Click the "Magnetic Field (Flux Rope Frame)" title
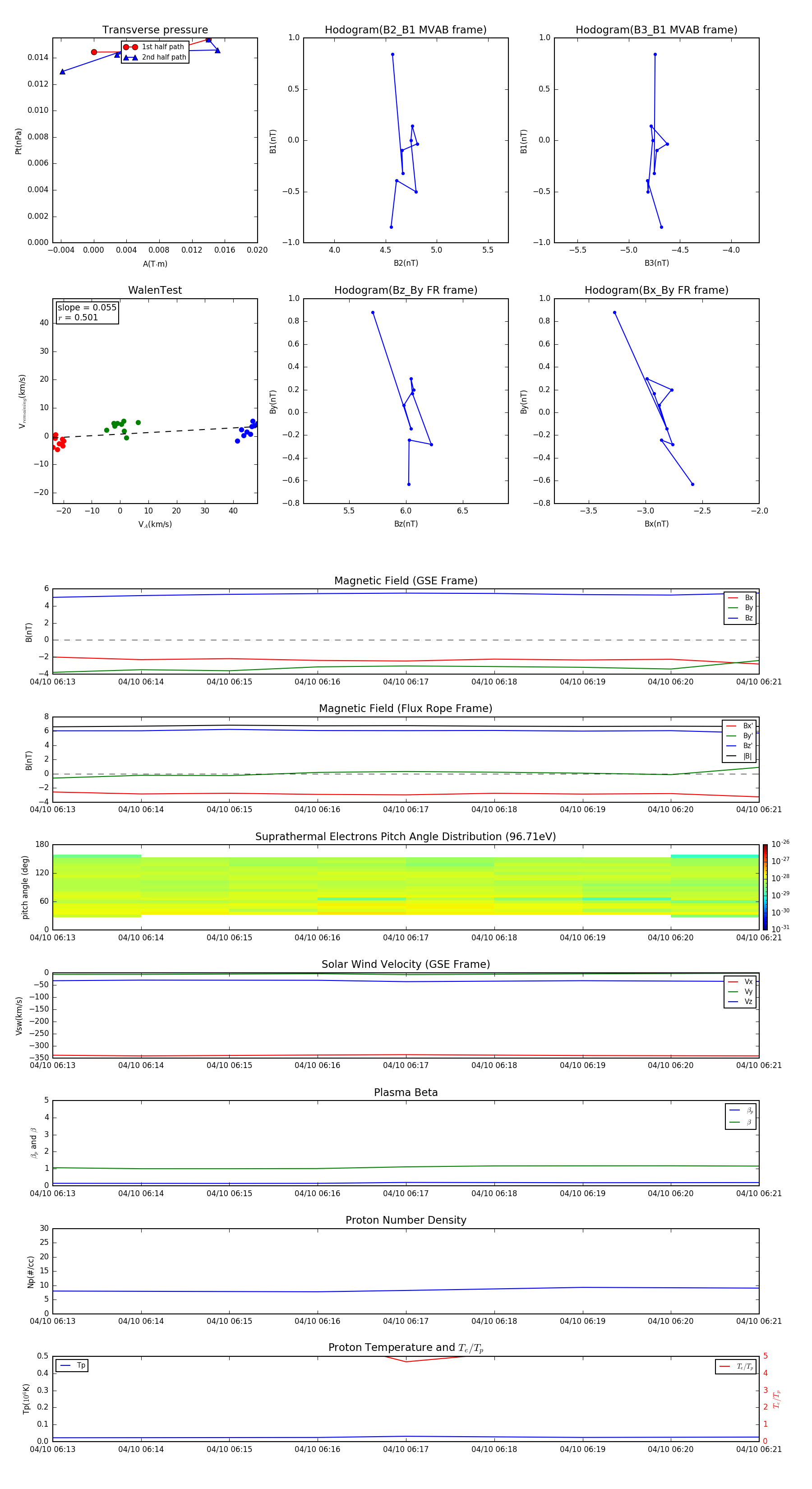The height and width of the screenshot is (1489, 812). coord(406,709)
